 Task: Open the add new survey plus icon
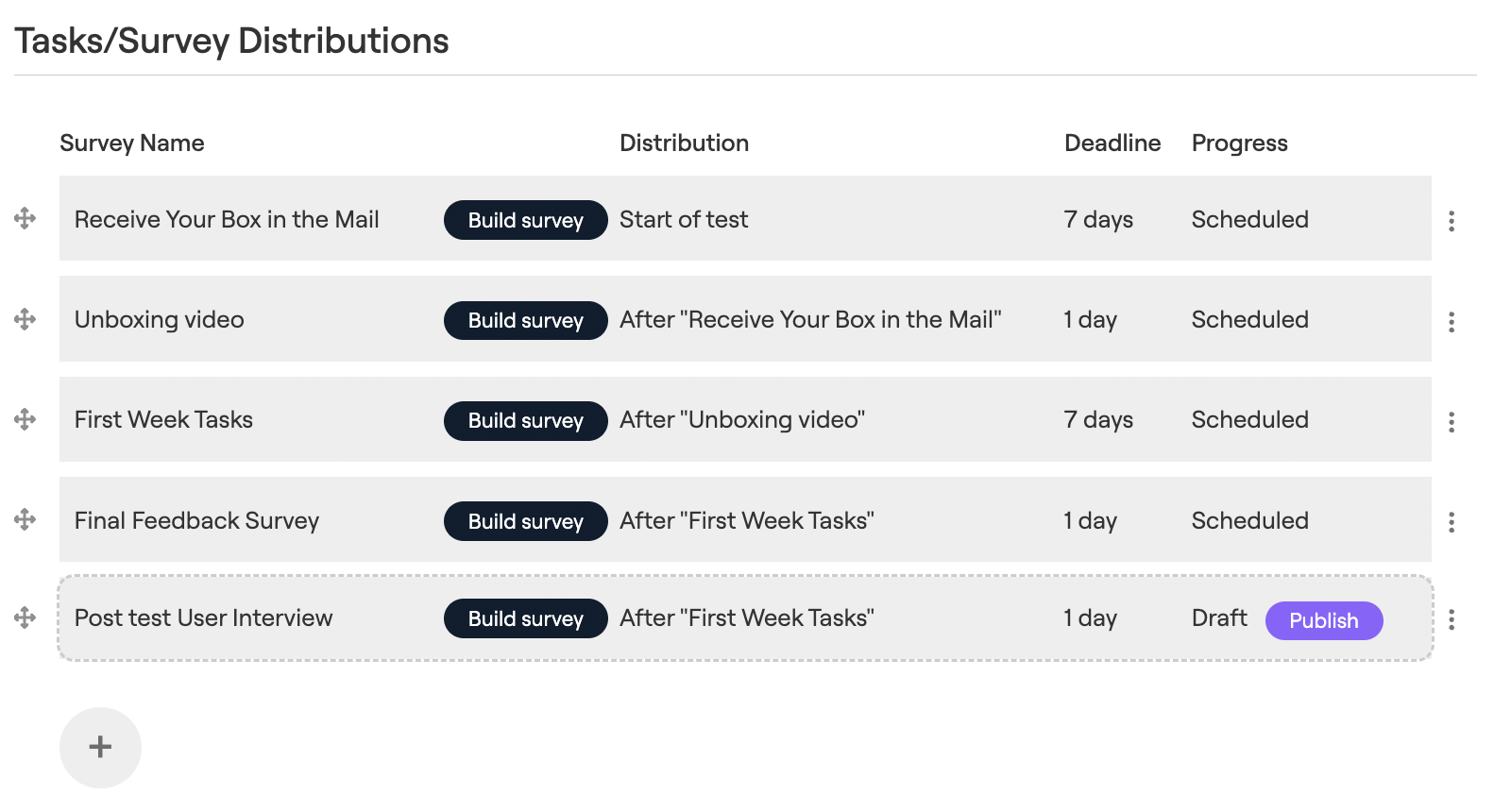[100, 747]
